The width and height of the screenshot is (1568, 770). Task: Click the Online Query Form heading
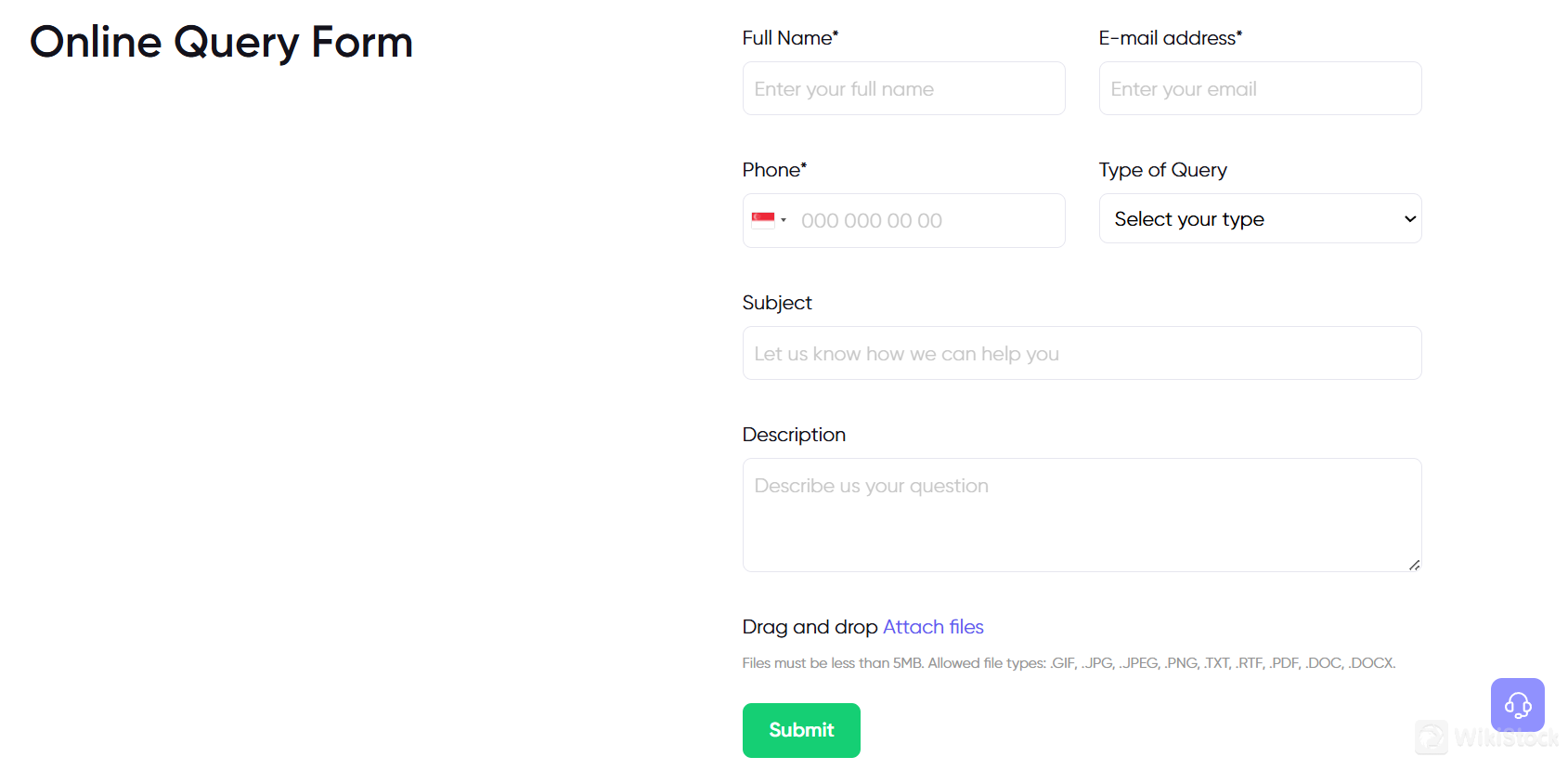pos(221,43)
